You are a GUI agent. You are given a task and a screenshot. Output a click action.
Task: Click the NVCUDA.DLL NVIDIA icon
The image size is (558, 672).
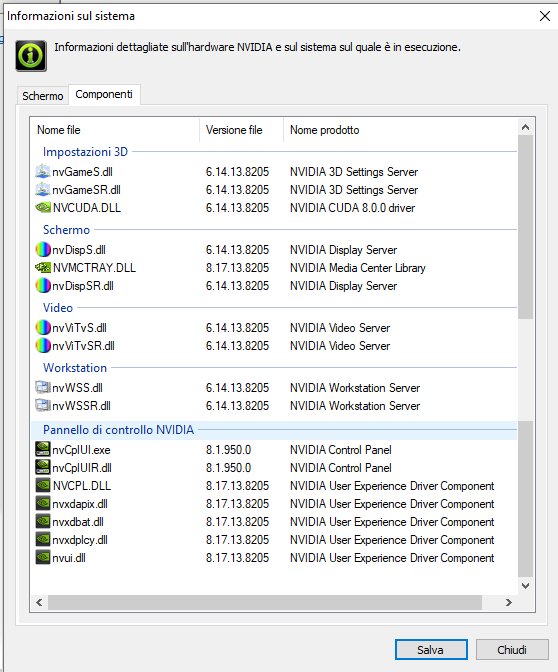[42, 207]
